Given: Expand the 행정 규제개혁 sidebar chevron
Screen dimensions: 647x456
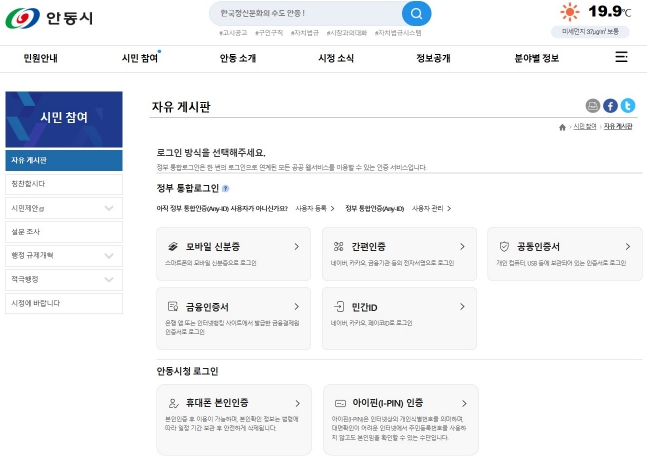Looking at the screenshot, I should tap(109, 255).
